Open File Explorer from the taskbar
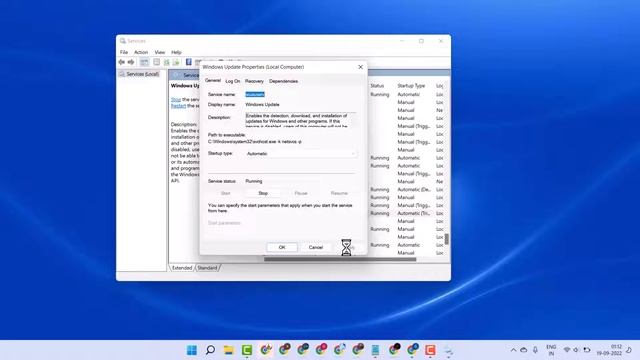The image size is (640, 360). pos(229,350)
